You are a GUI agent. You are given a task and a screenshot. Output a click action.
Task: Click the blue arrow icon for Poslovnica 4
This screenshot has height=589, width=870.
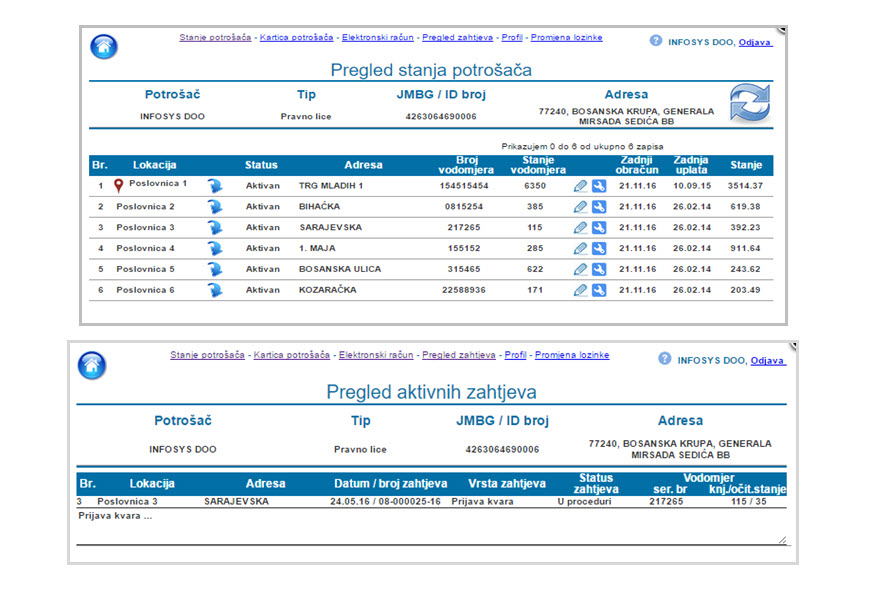[x=215, y=248]
